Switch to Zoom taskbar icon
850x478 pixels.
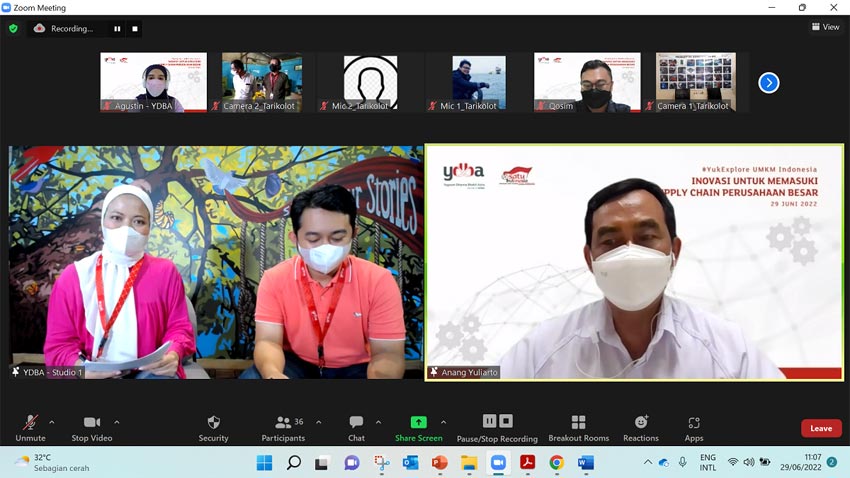(498, 463)
